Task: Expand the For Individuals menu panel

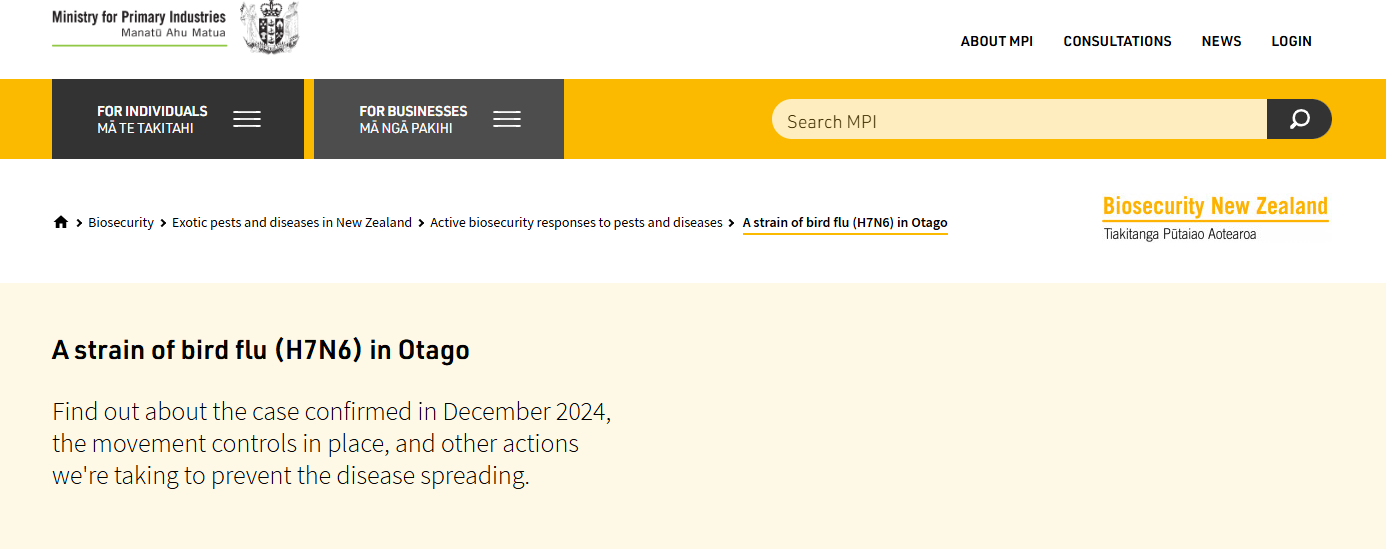Action: pyautogui.click(x=178, y=119)
